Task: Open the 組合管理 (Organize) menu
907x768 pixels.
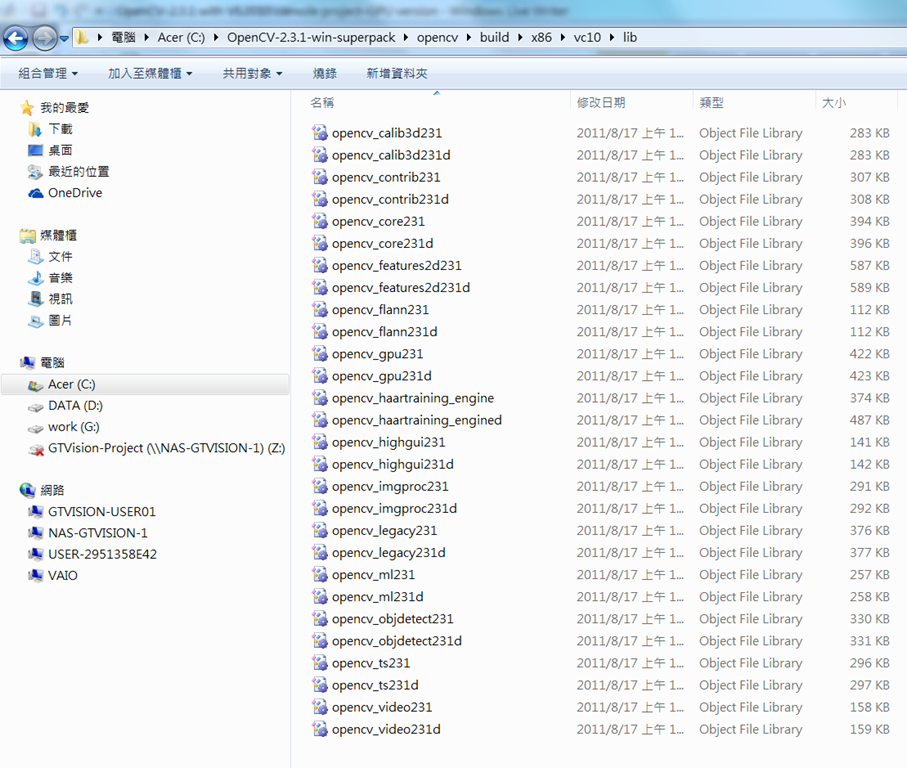Action: click(x=48, y=73)
